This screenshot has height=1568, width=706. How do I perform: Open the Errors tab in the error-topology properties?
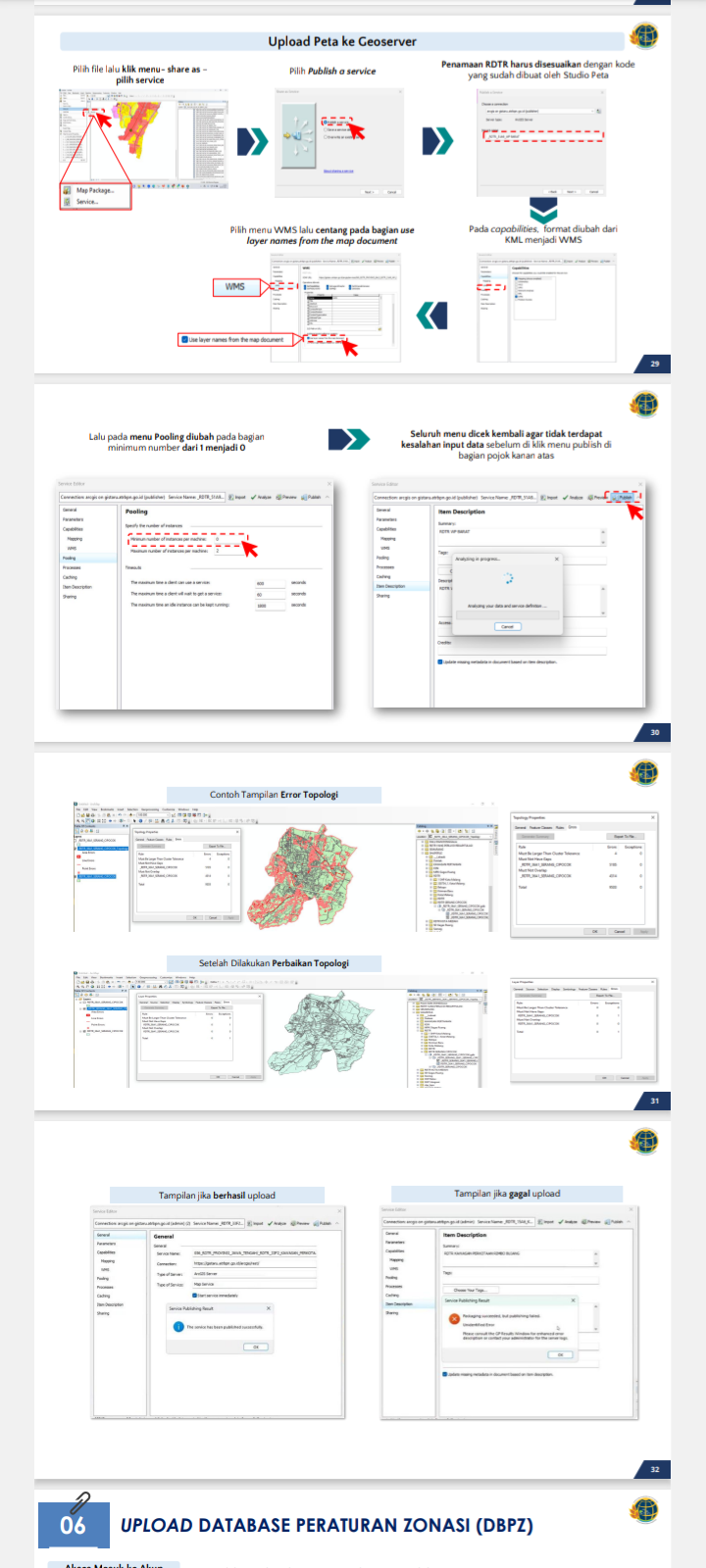(573, 827)
